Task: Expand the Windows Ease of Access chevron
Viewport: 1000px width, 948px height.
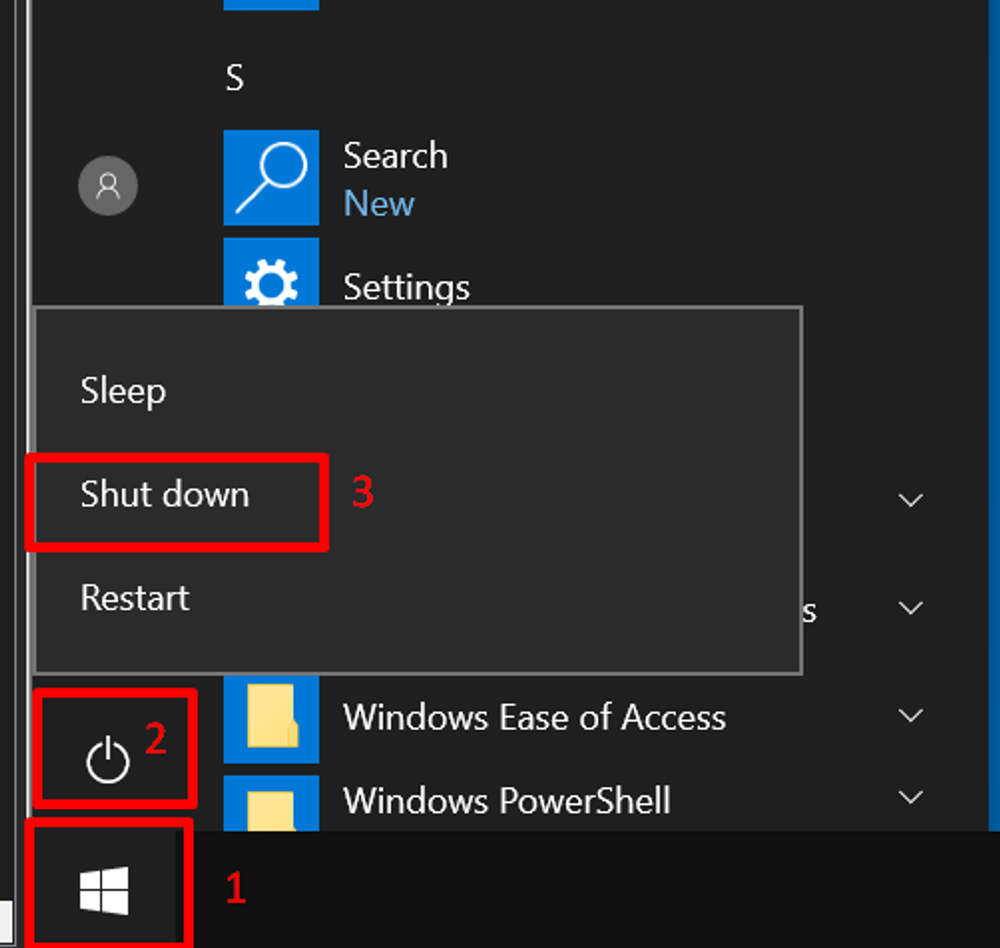Action: pyautogui.click(x=910, y=716)
